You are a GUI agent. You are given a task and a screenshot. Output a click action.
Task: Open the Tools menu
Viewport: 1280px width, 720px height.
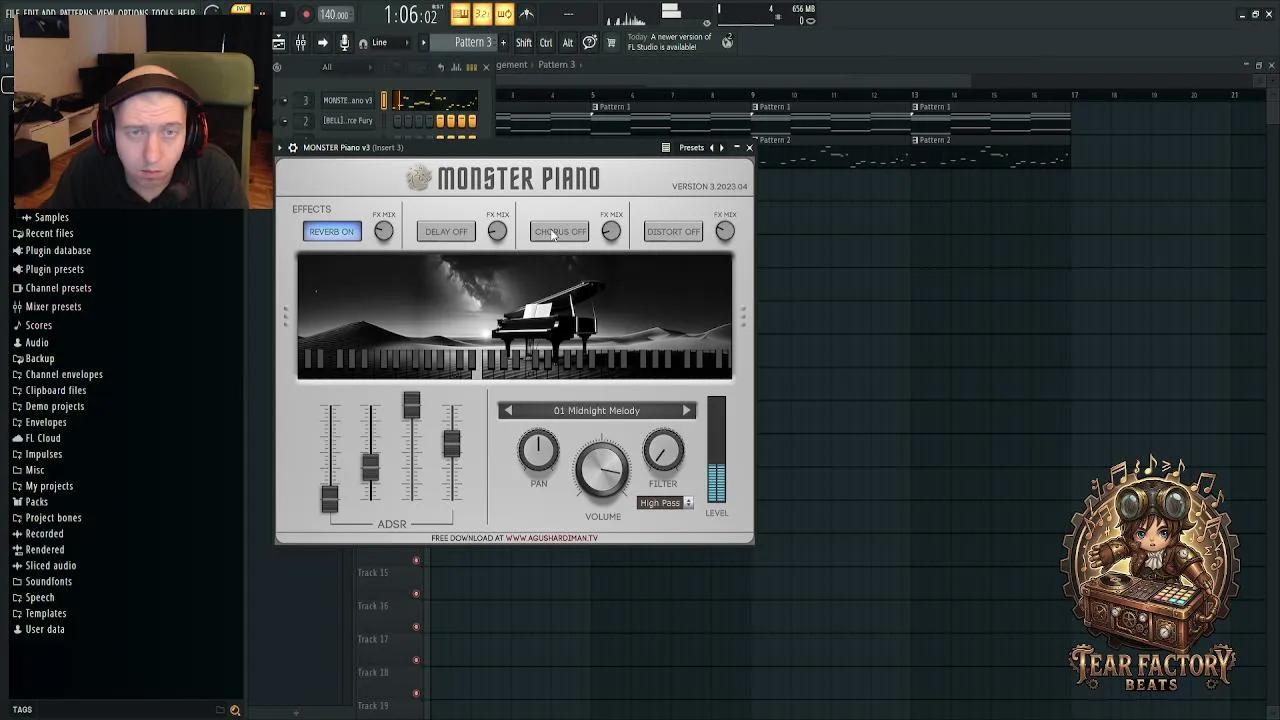coord(162,13)
